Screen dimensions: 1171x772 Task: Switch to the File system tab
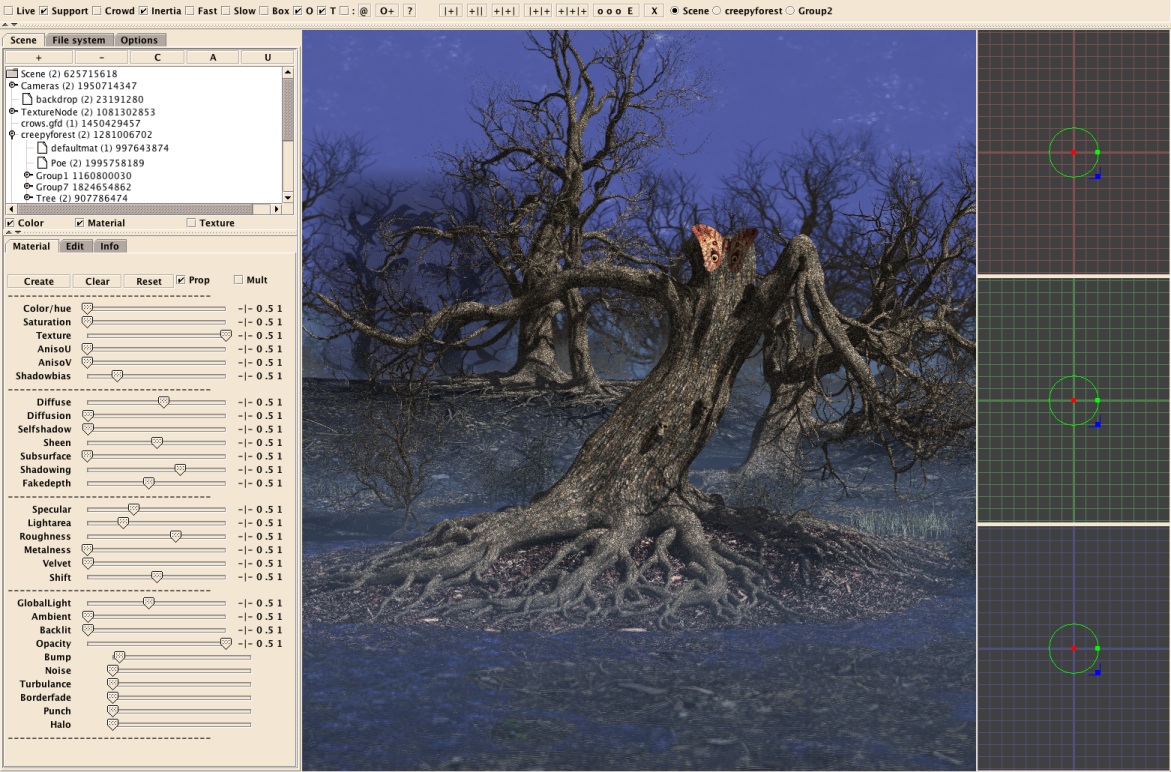pyautogui.click(x=78, y=40)
